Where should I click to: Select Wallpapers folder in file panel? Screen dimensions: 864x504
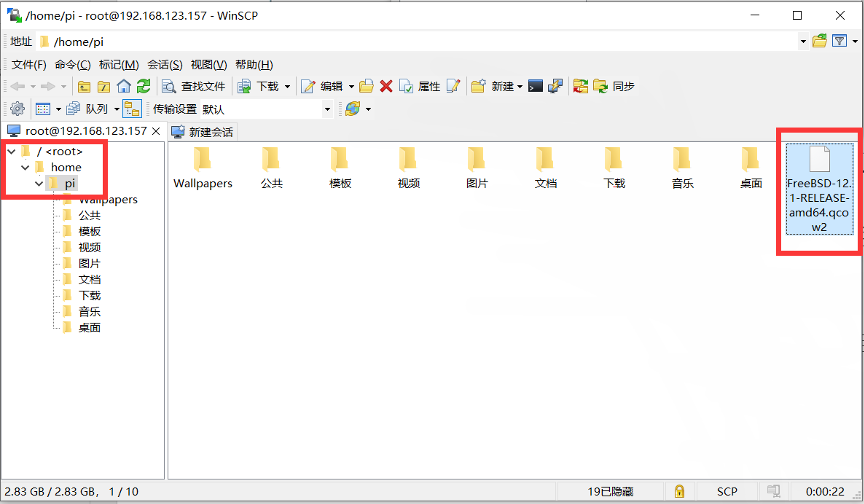click(x=203, y=168)
